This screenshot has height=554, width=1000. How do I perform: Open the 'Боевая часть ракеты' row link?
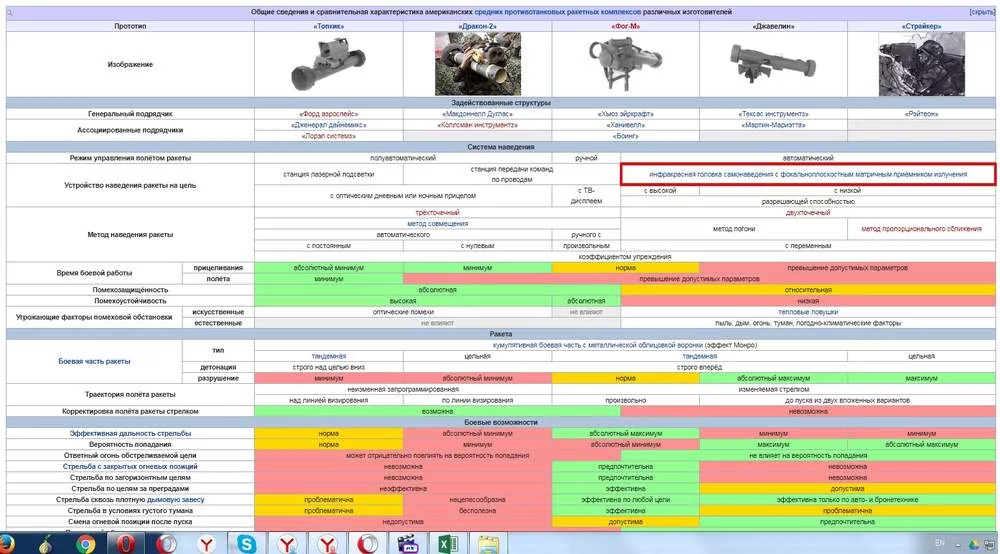click(94, 361)
